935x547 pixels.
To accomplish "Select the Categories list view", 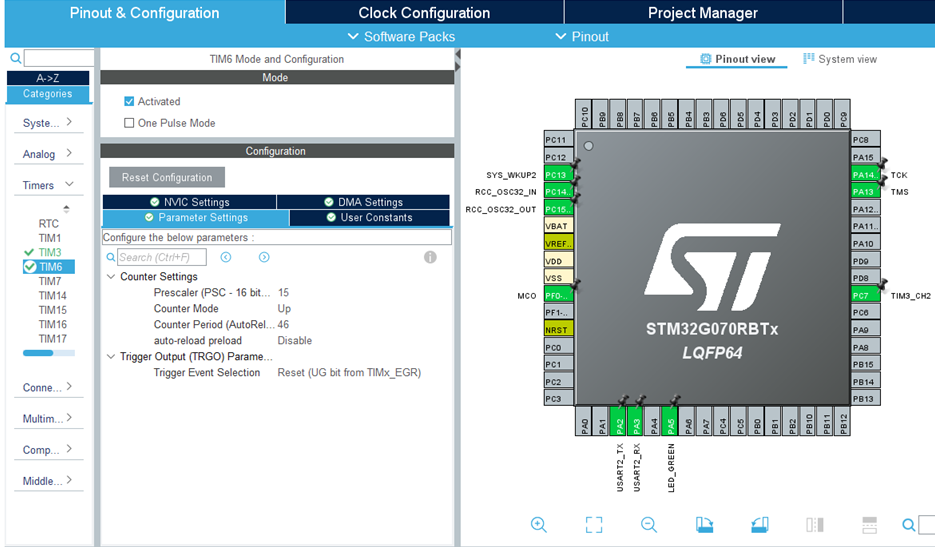I will click(x=48, y=94).
